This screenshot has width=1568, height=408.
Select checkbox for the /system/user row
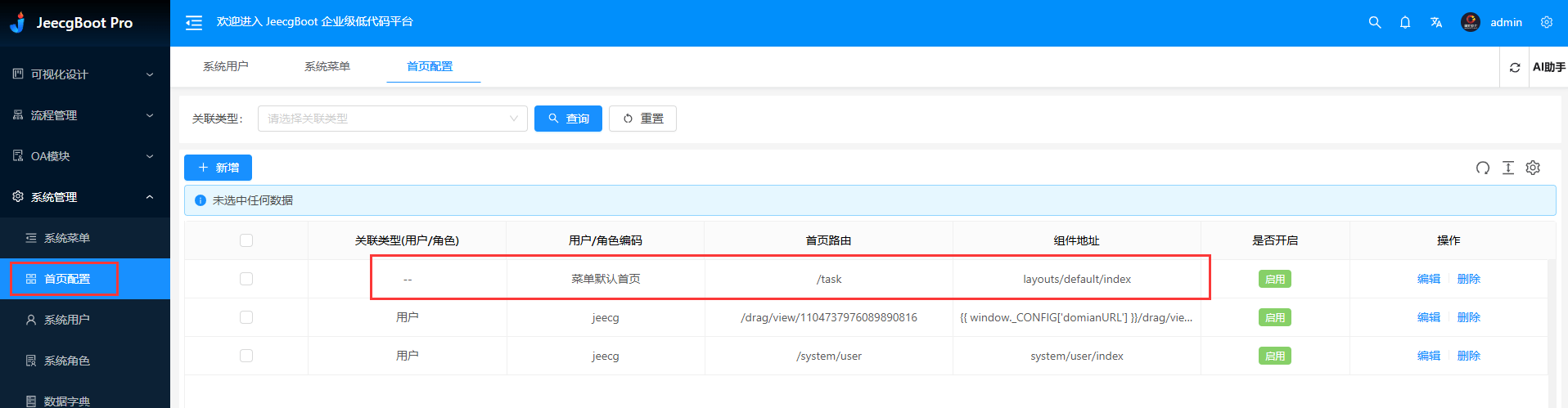coord(246,356)
